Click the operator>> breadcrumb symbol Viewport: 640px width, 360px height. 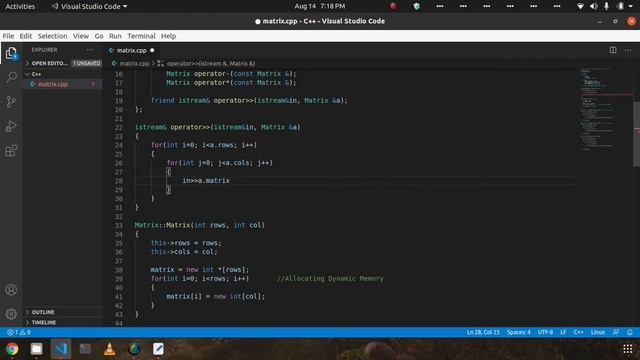tap(211, 64)
